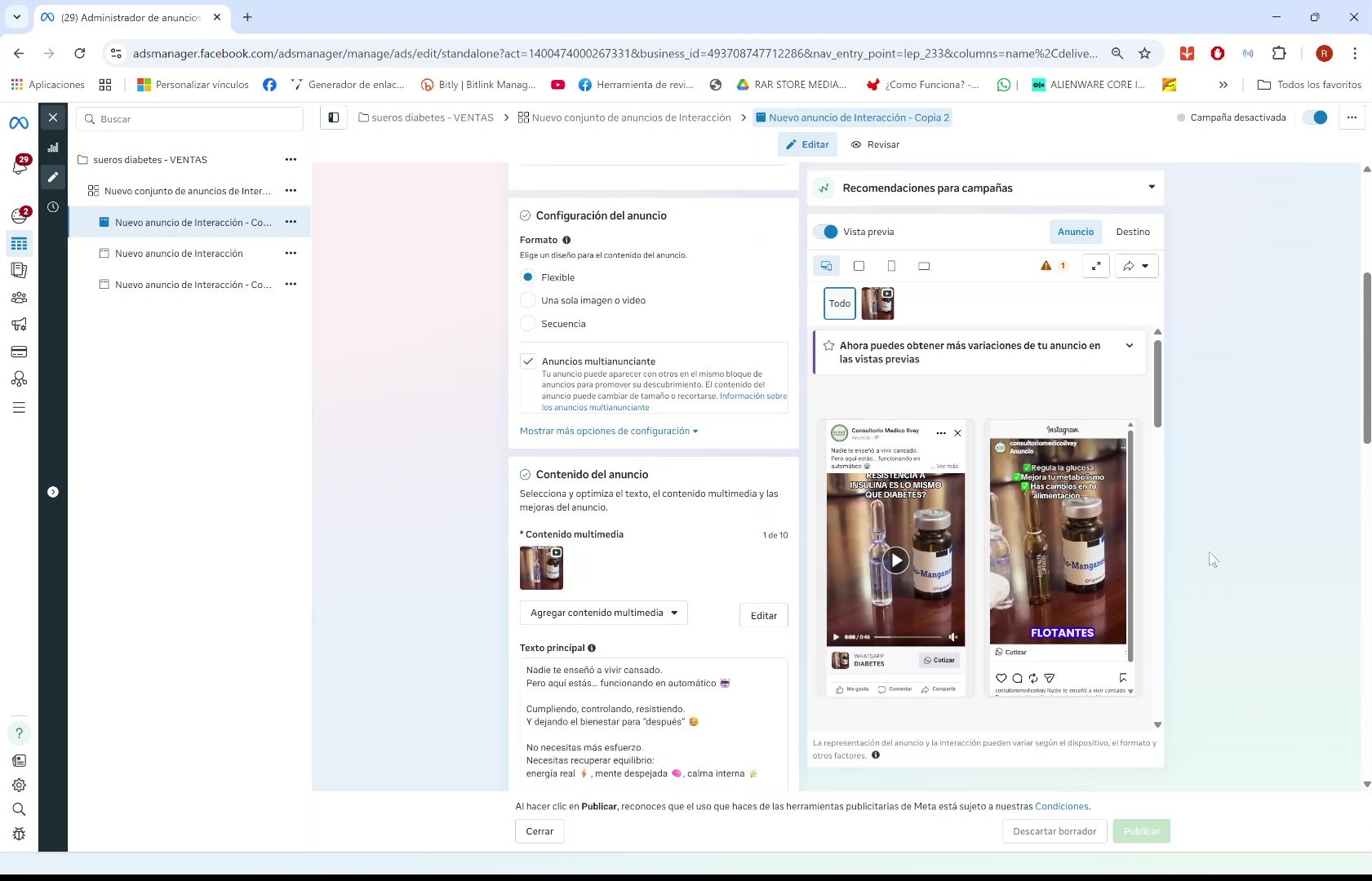This screenshot has height=881, width=1372.
Task: Open Agregar contenido multimedia dropdown
Action: 603,613
